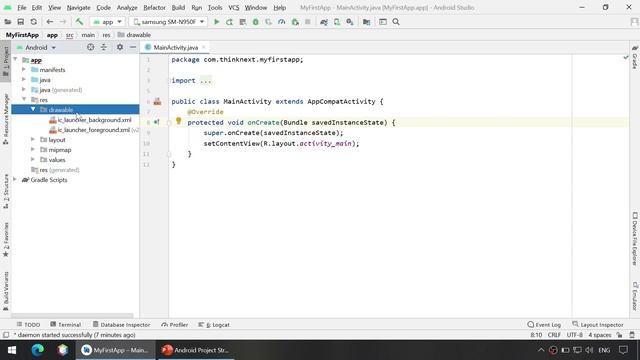The image size is (640, 360).
Task: Toggle the tool window quick-access icon in status bar
Action: pyautogui.click(x=6, y=335)
